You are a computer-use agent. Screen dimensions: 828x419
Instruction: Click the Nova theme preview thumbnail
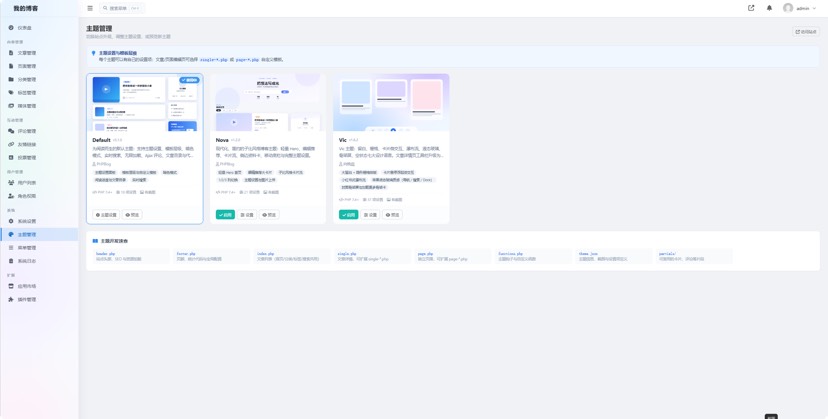coord(268,103)
